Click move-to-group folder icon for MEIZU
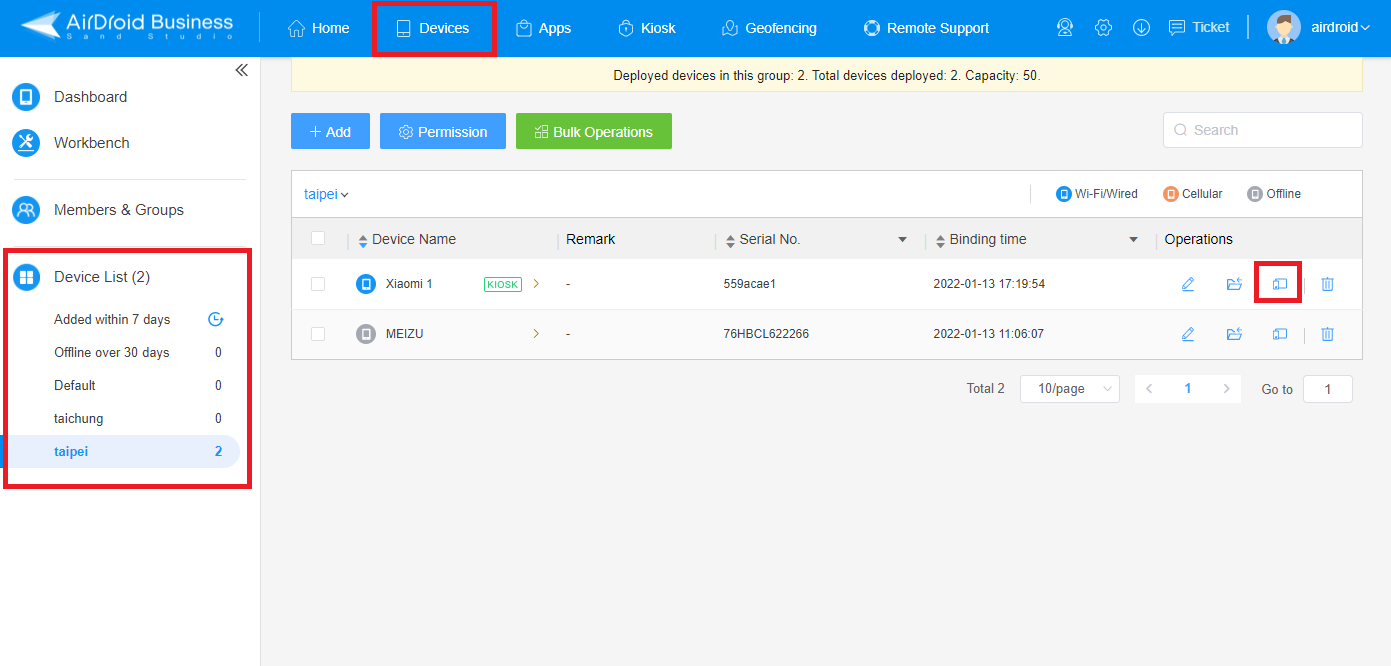 point(1234,334)
